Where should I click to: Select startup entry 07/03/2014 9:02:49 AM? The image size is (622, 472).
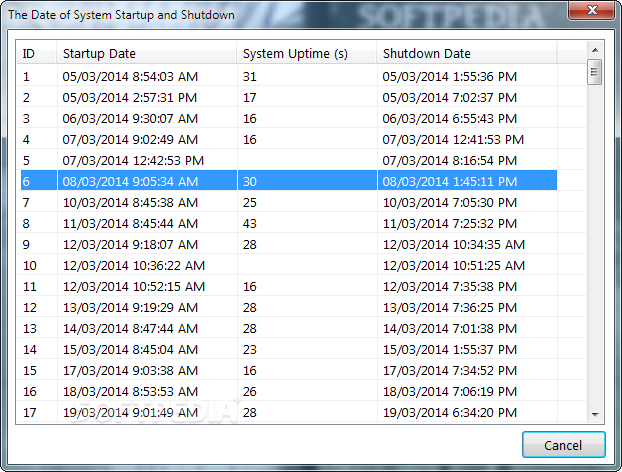click(x=130, y=140)
